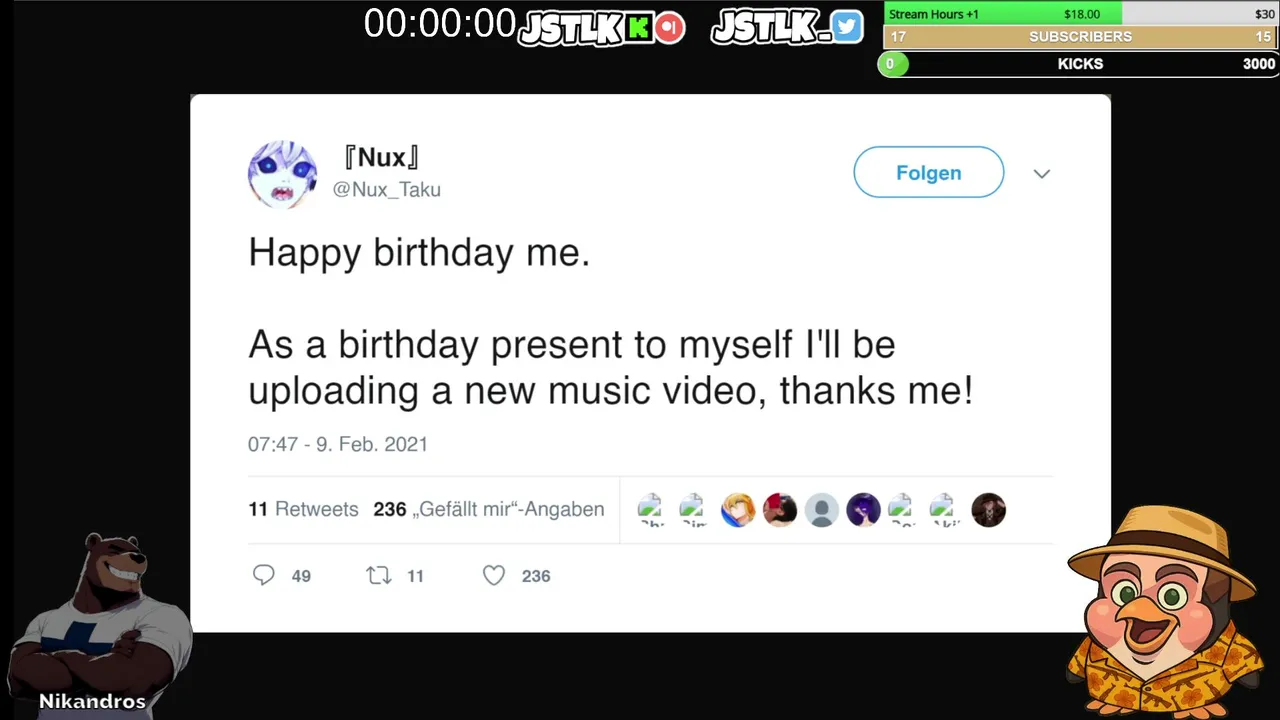The width and height of the screenshot is (1280, 720).
Task: Open the @Nux_Taku handle link
Action: 386,189
